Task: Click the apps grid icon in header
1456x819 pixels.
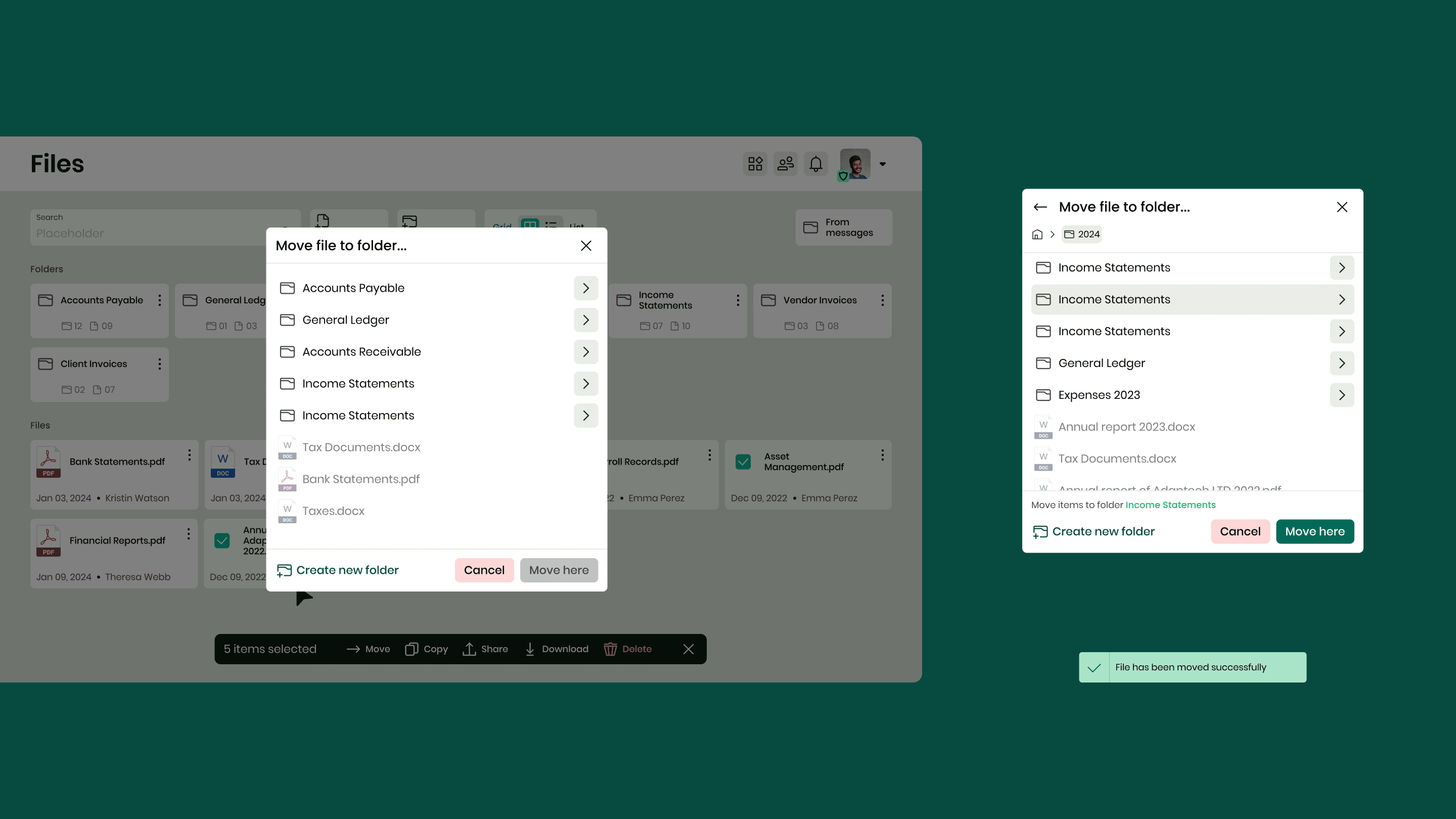Action: (x=755, y=164)
